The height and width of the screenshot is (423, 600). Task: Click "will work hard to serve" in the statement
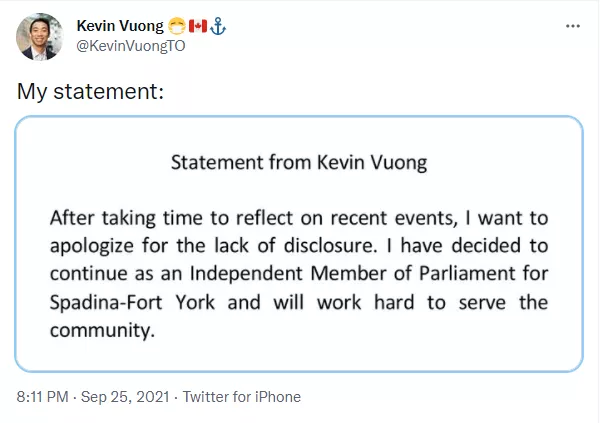pos(389,303)
